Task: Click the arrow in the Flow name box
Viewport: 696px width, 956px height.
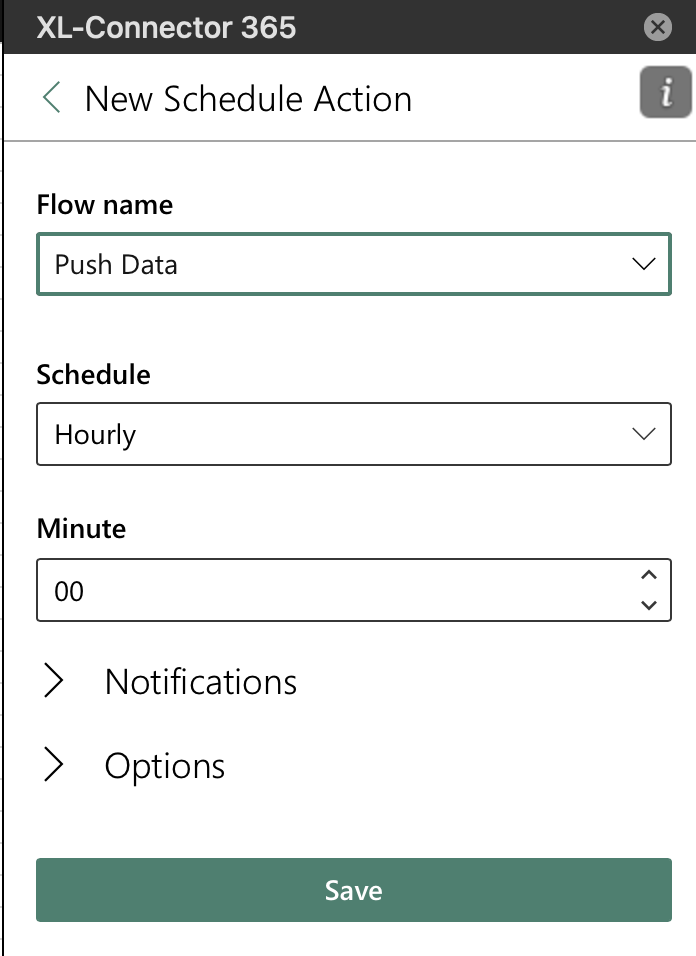Action: (644, 264)
